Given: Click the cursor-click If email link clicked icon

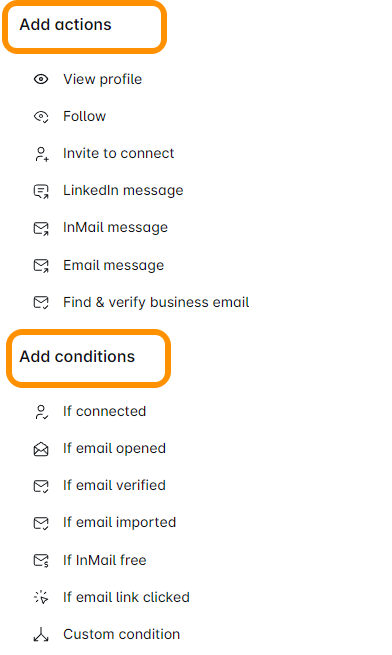Looking at the screenshot, I should (x=41, y=597).
